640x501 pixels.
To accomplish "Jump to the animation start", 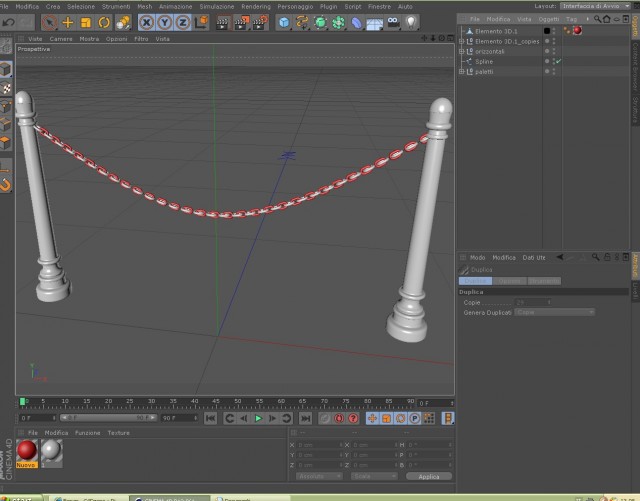I will (x=210, y=418).
